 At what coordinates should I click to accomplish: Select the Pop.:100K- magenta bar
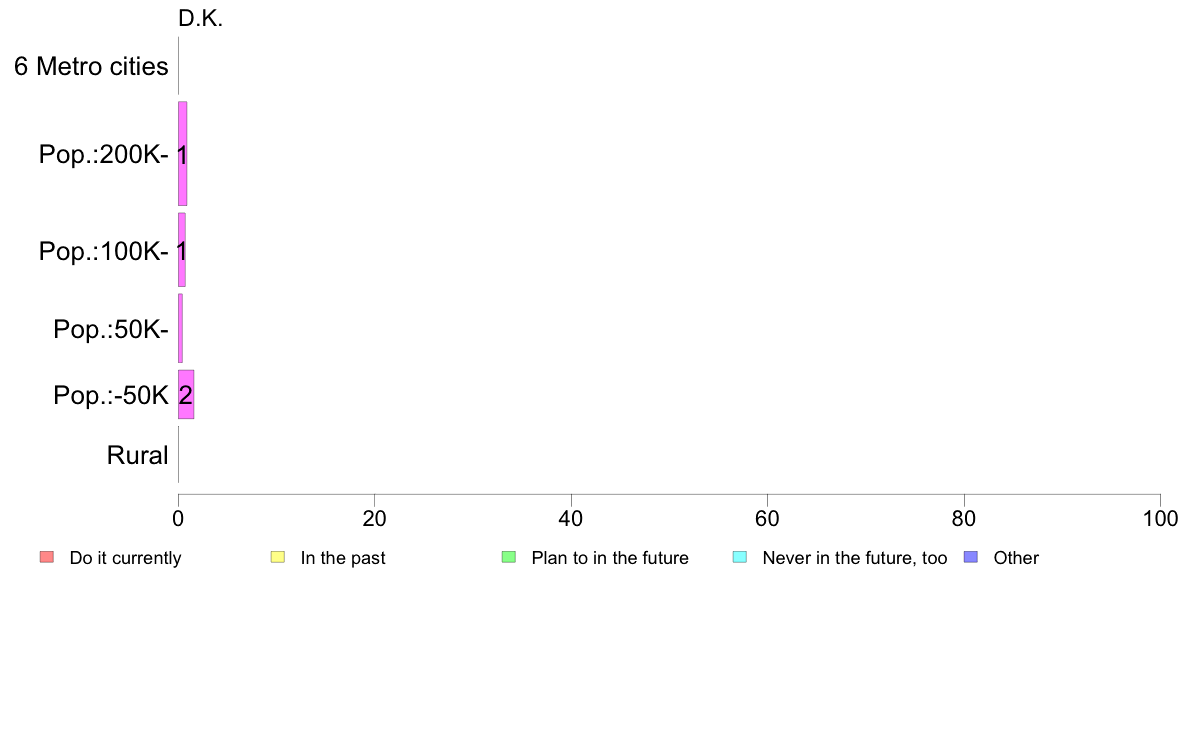pos(182,250)
